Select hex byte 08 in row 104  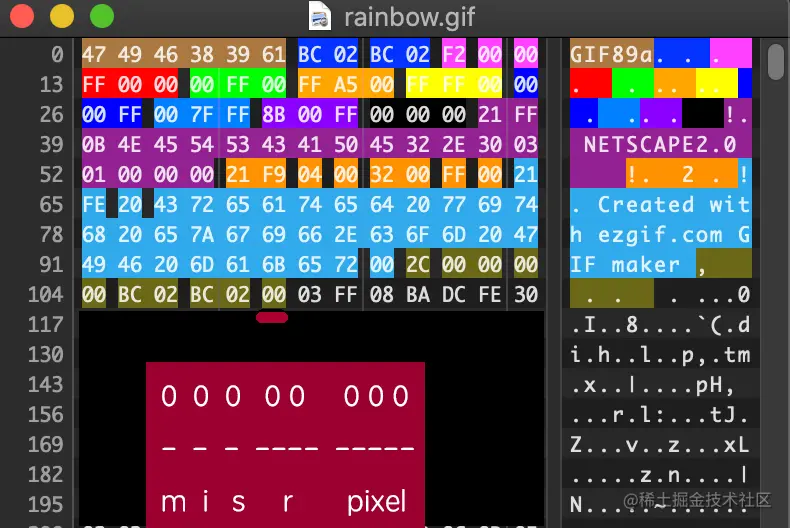click(381, 294)
